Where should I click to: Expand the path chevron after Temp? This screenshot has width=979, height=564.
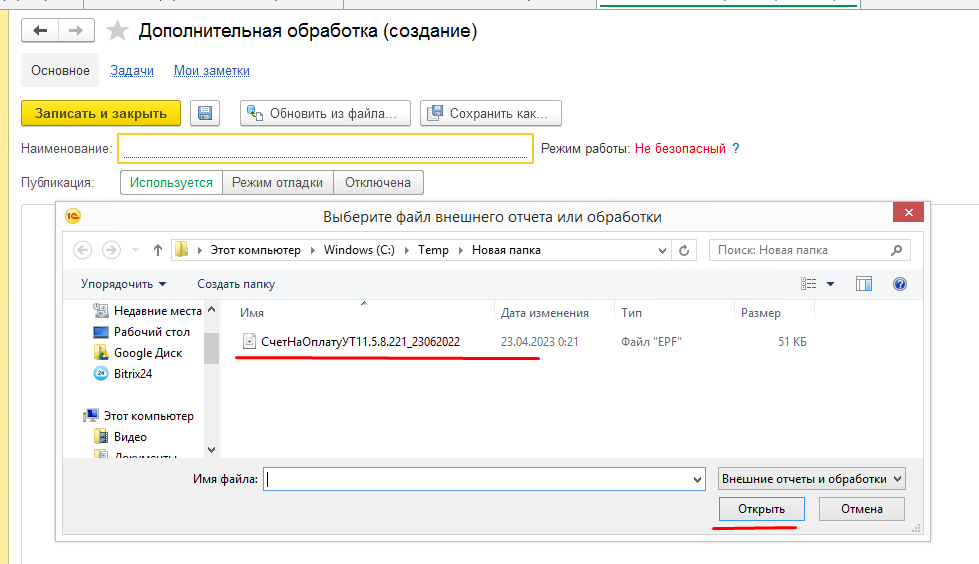(461, 250)
